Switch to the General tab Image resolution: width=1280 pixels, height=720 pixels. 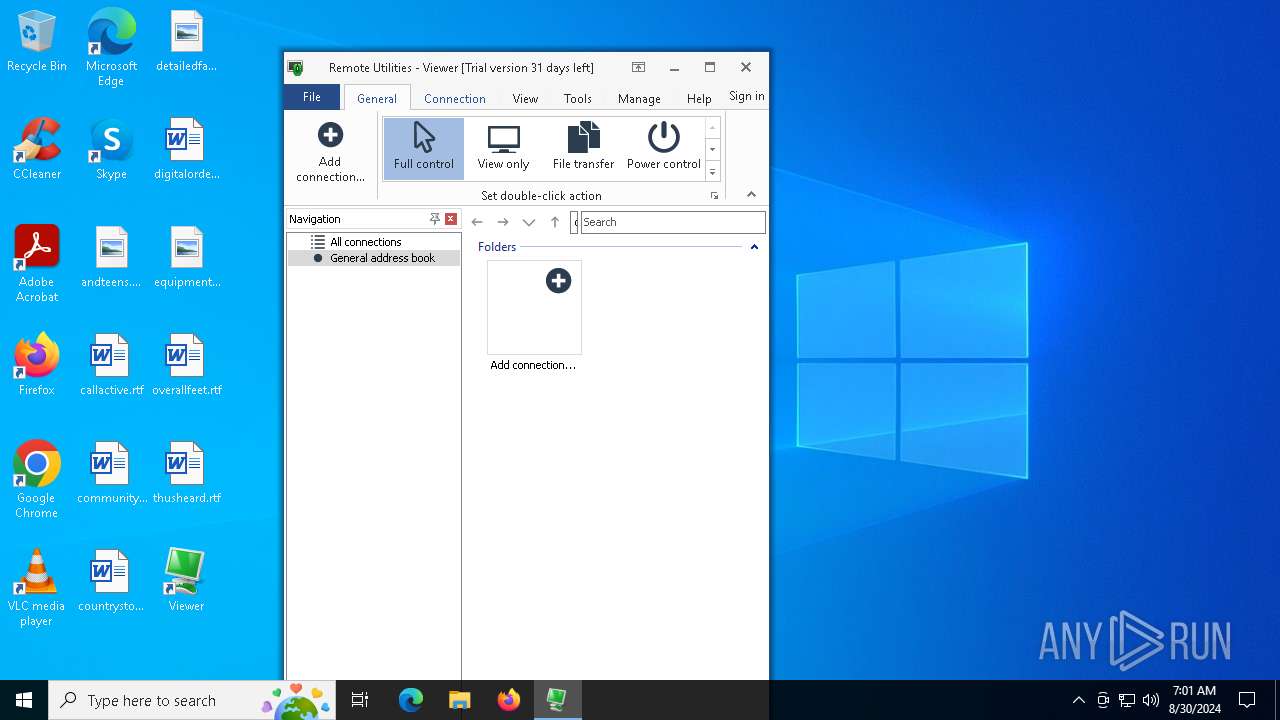point(377,98)
